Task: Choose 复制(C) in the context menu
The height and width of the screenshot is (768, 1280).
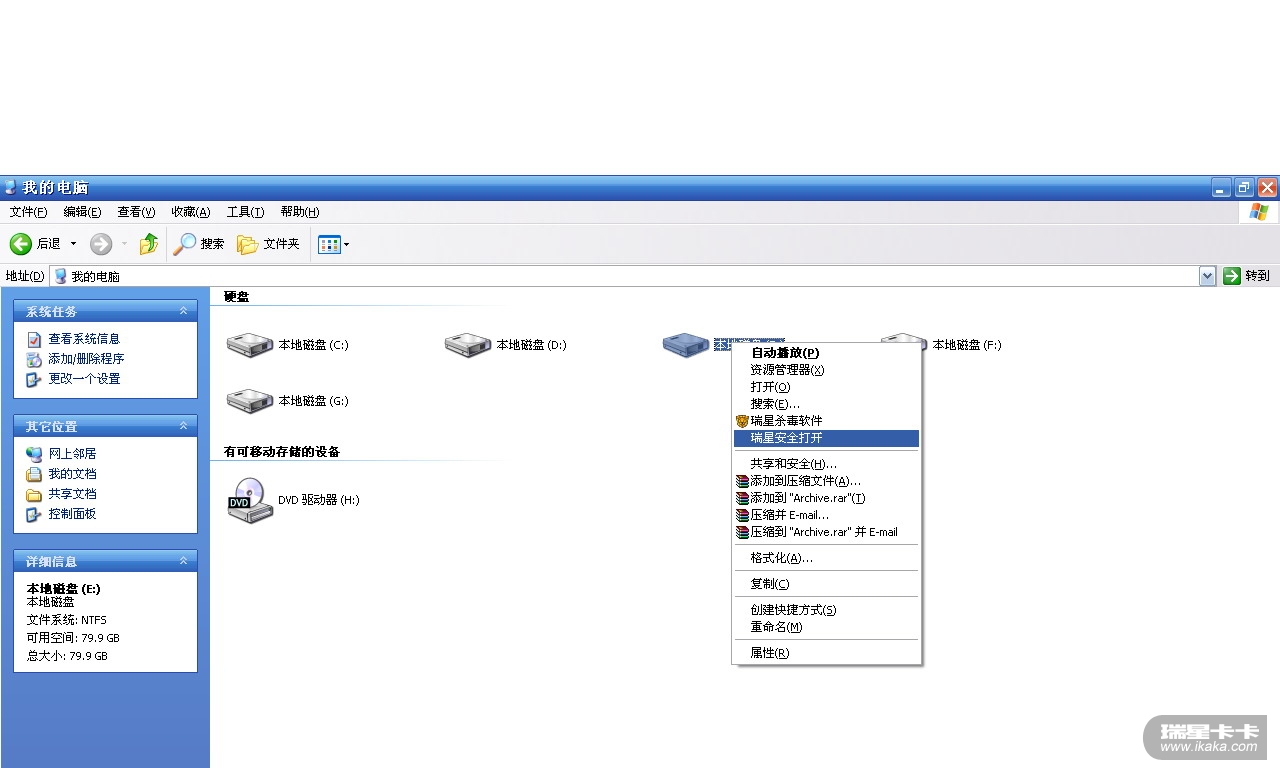Action: pos(826,584)
